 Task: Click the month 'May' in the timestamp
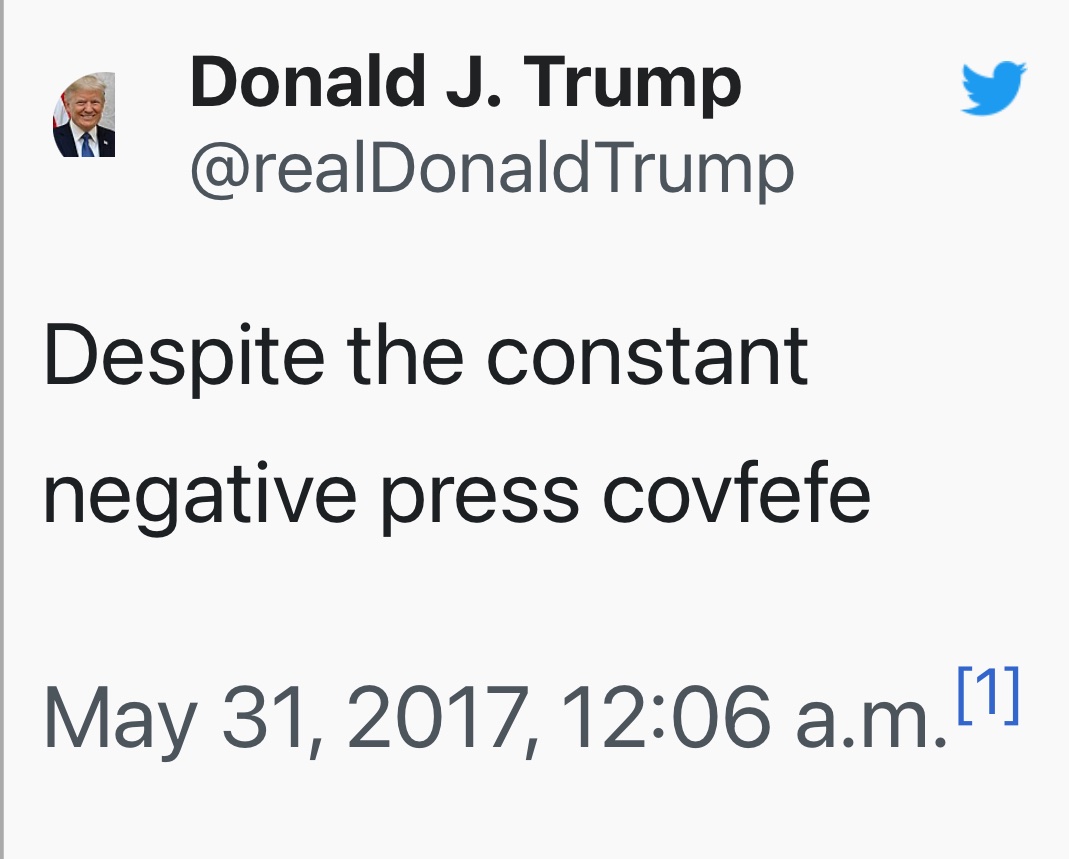click(x=119, y=718)
